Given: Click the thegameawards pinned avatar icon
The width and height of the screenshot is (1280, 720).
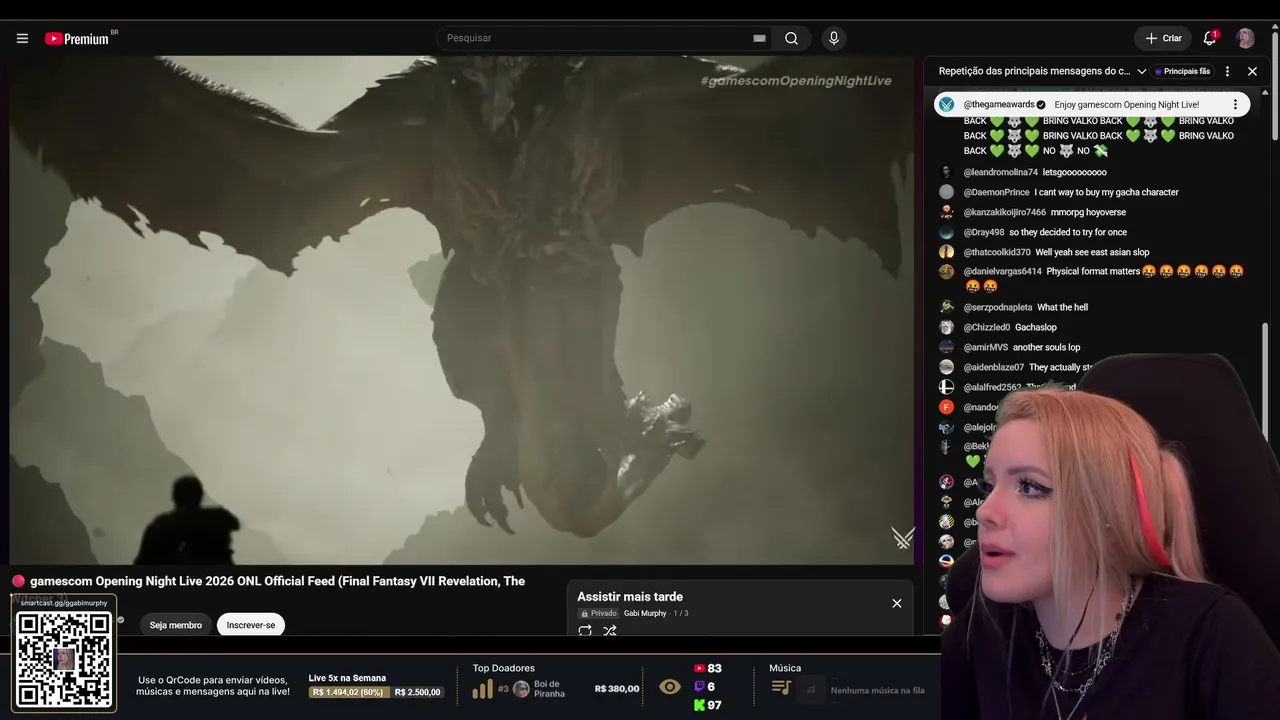Looking at the screenshot, I should [946, 105].
